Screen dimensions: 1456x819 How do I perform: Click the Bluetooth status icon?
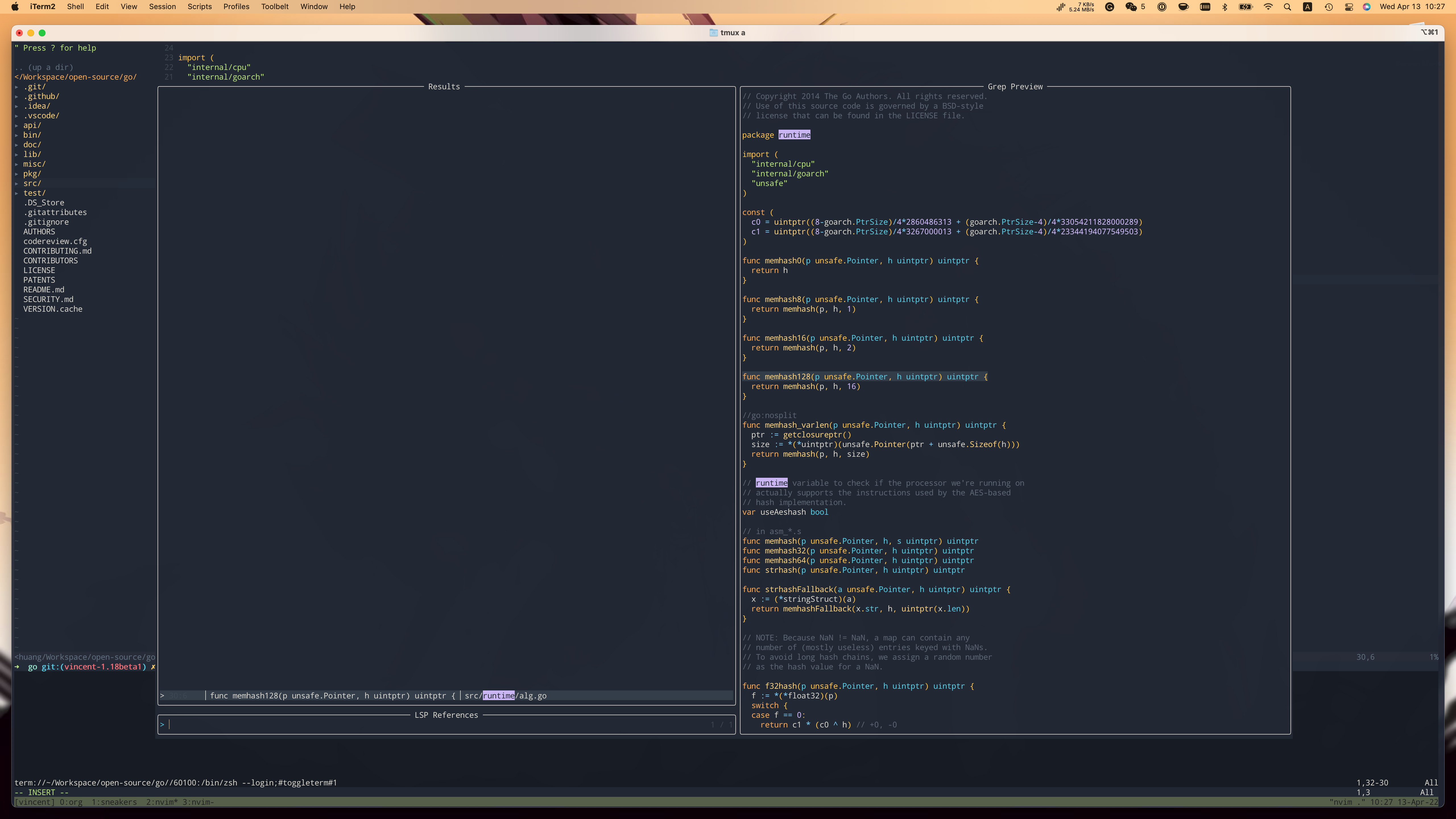point(1225,7)
